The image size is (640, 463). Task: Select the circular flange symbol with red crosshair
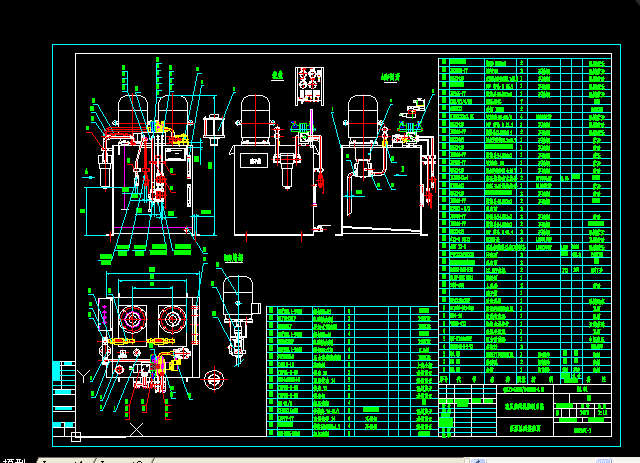click(214, 379)
